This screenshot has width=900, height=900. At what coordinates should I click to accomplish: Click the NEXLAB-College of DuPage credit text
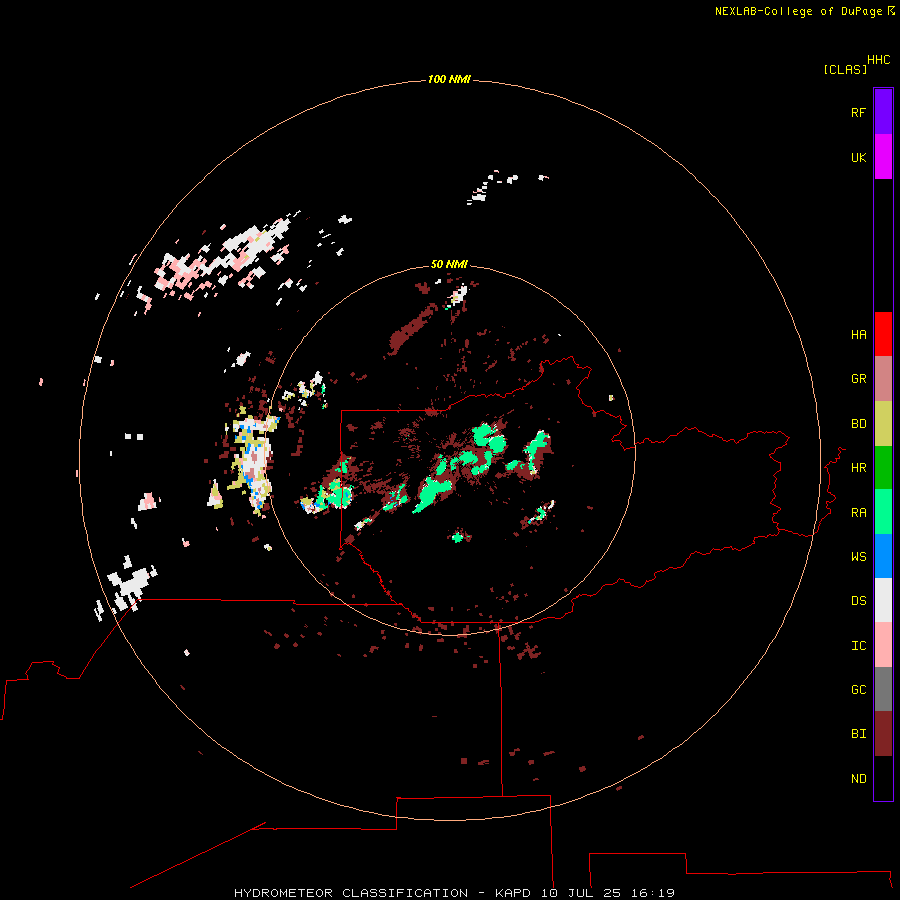(x=798, y=11)
